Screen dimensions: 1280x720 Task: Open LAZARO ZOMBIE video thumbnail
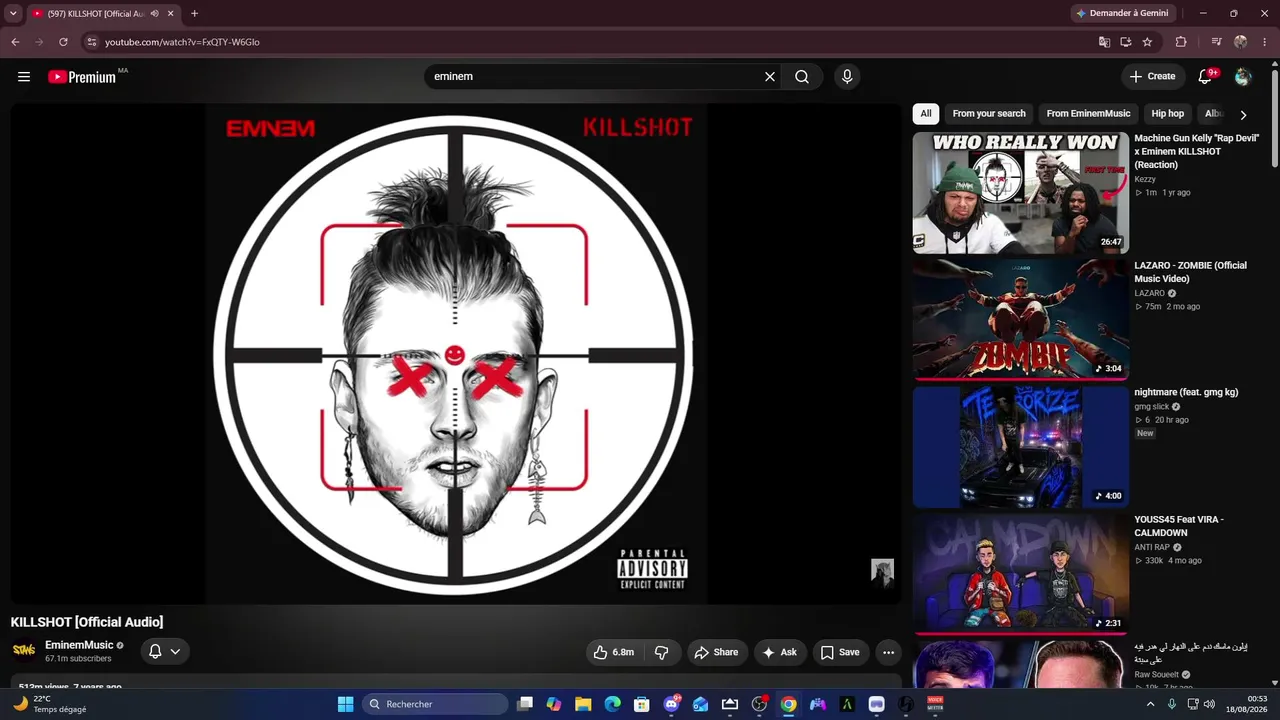[1020, 320]
